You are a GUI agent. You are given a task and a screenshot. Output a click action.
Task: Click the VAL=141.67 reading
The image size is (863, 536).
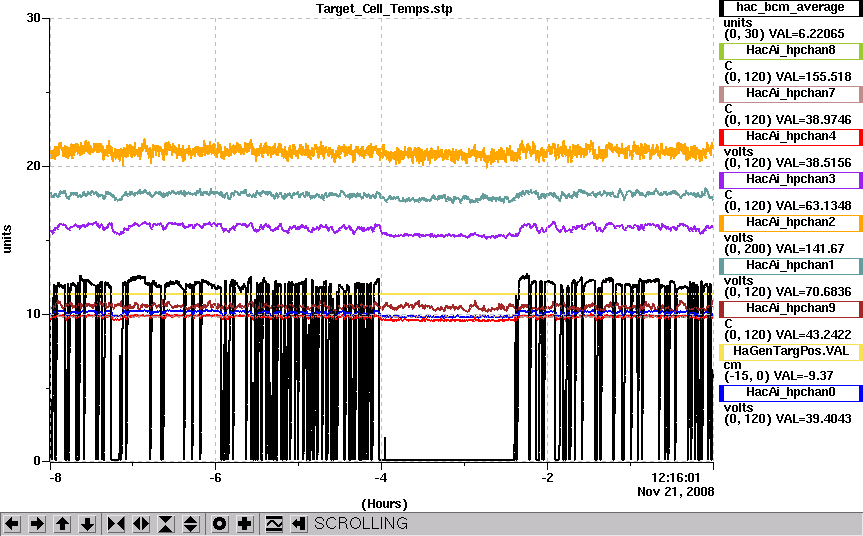pos(810,249)
